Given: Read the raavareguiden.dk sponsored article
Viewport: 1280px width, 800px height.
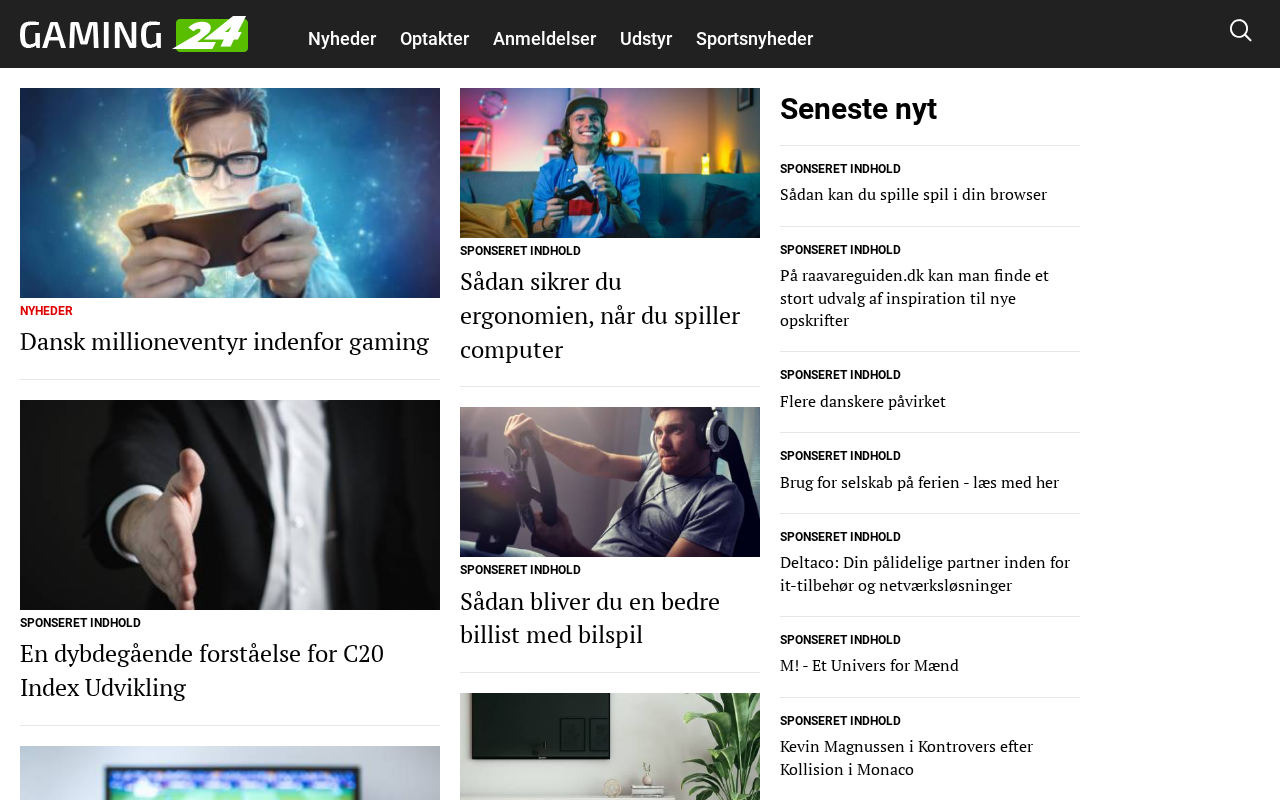Looking at the screenshot, I should tap(914, 298).
